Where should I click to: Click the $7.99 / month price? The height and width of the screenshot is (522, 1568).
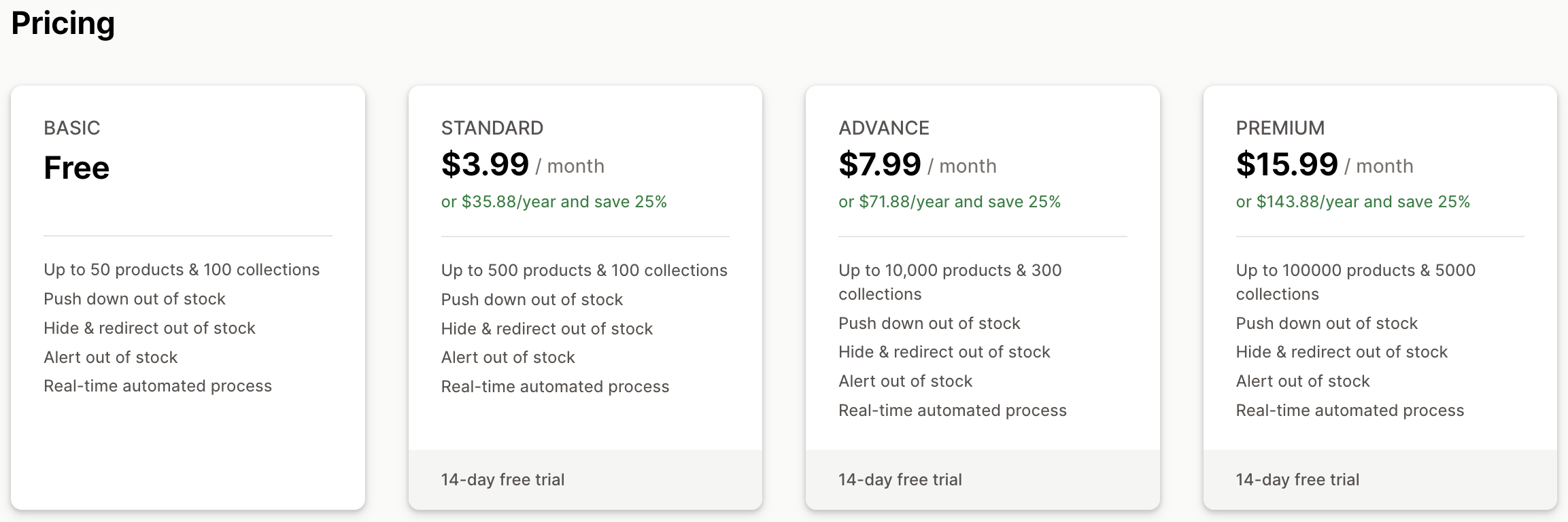click(x=918, y=164)
